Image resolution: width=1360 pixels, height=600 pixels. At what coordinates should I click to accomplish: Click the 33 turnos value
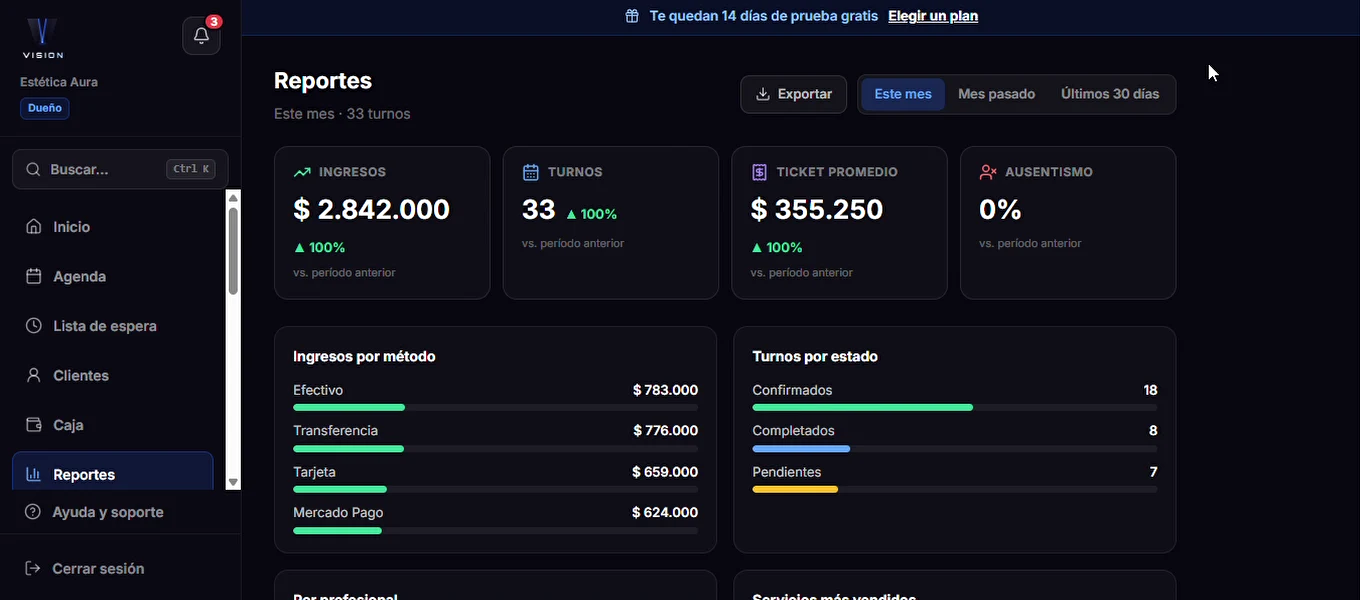coord(539,209)
